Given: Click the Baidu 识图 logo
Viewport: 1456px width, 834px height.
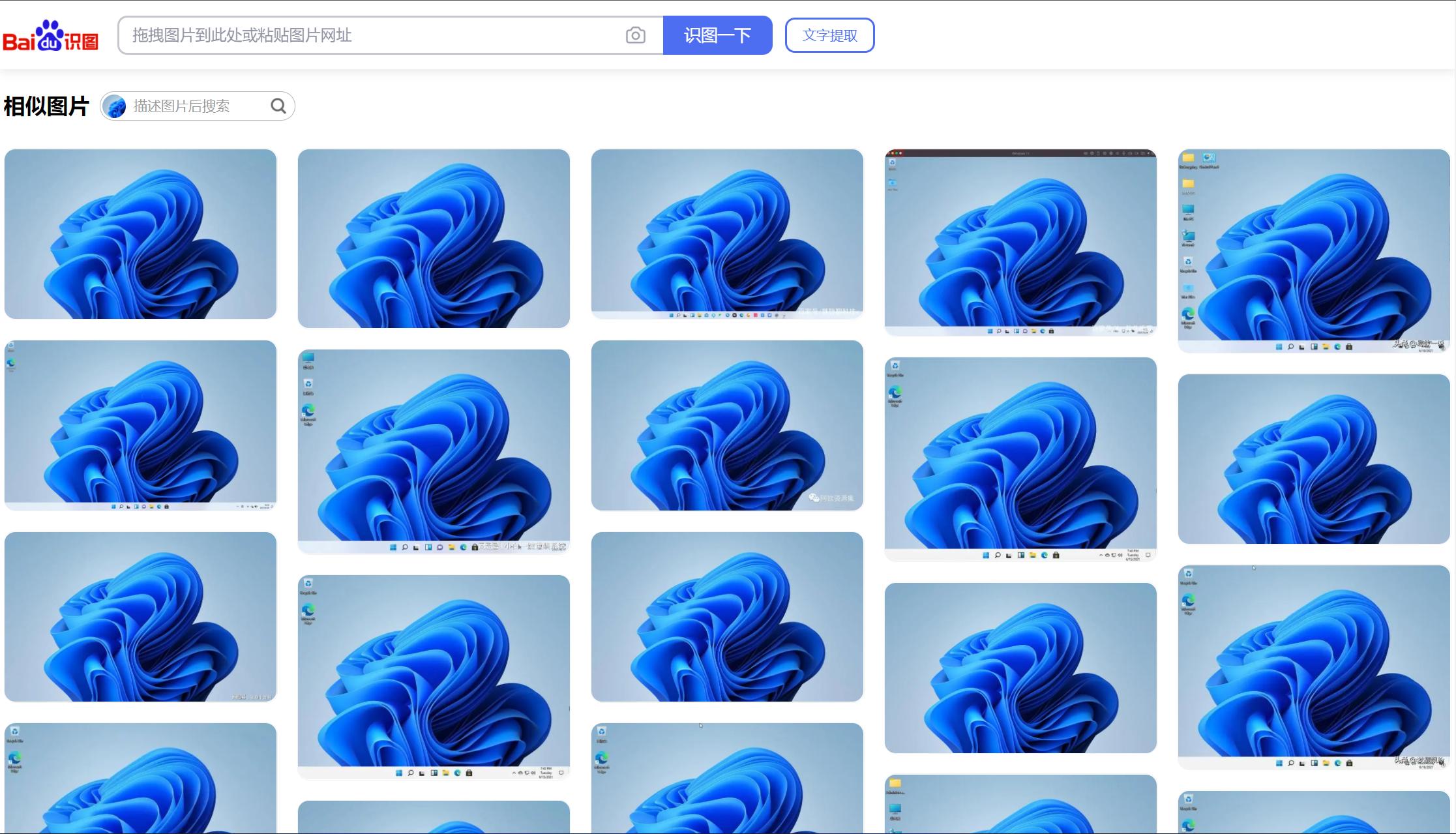Looking at the screenshot, I should point(50,36).
